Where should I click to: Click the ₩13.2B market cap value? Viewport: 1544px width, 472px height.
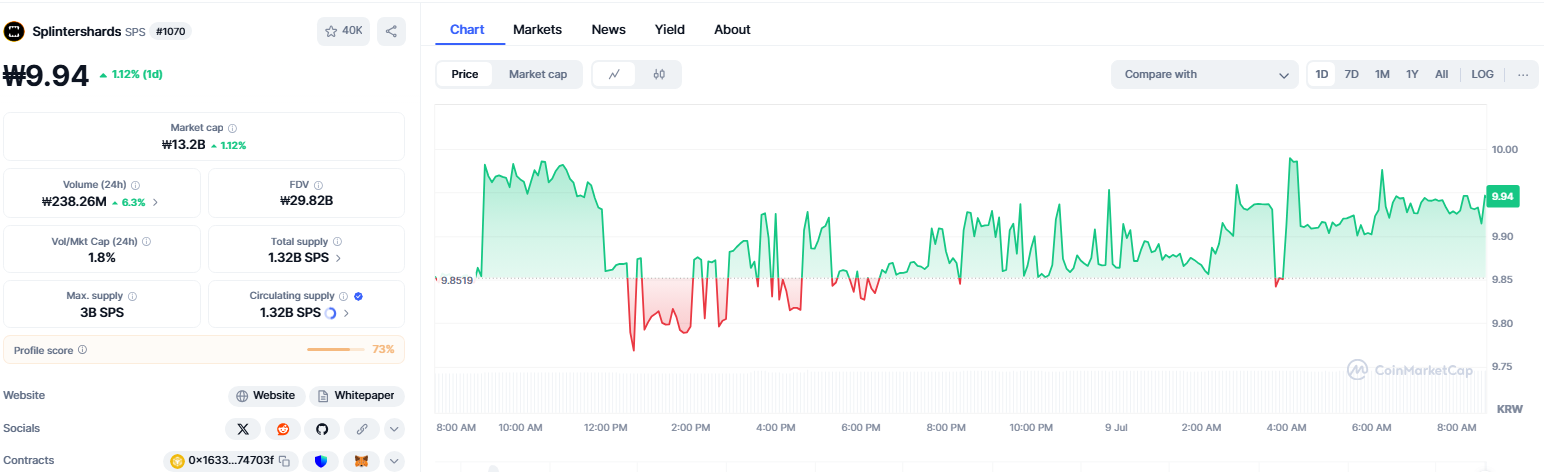183,145
